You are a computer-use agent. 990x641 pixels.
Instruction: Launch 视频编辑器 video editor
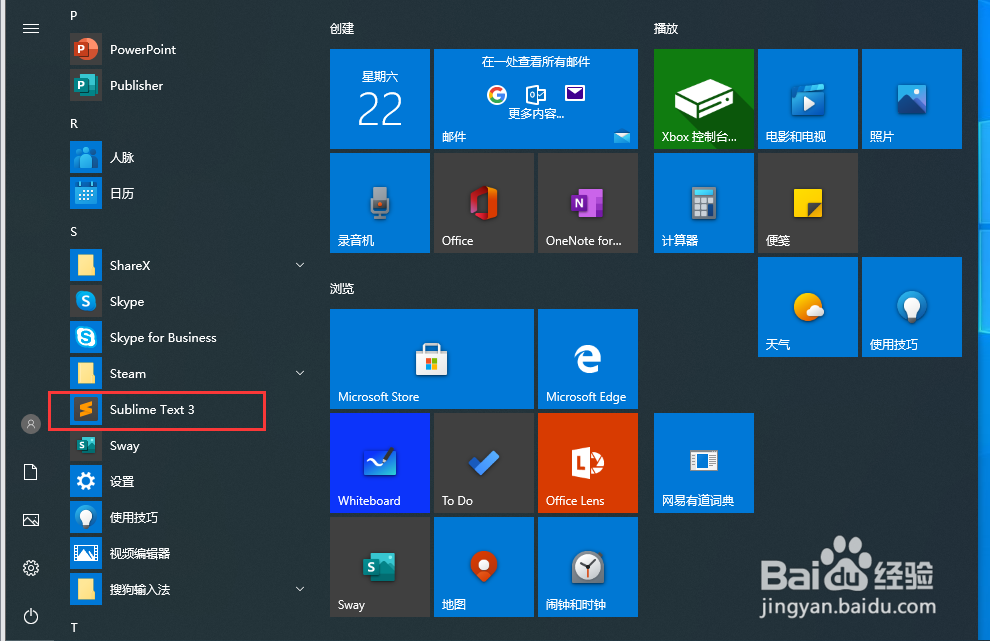(x=189, y=553)
